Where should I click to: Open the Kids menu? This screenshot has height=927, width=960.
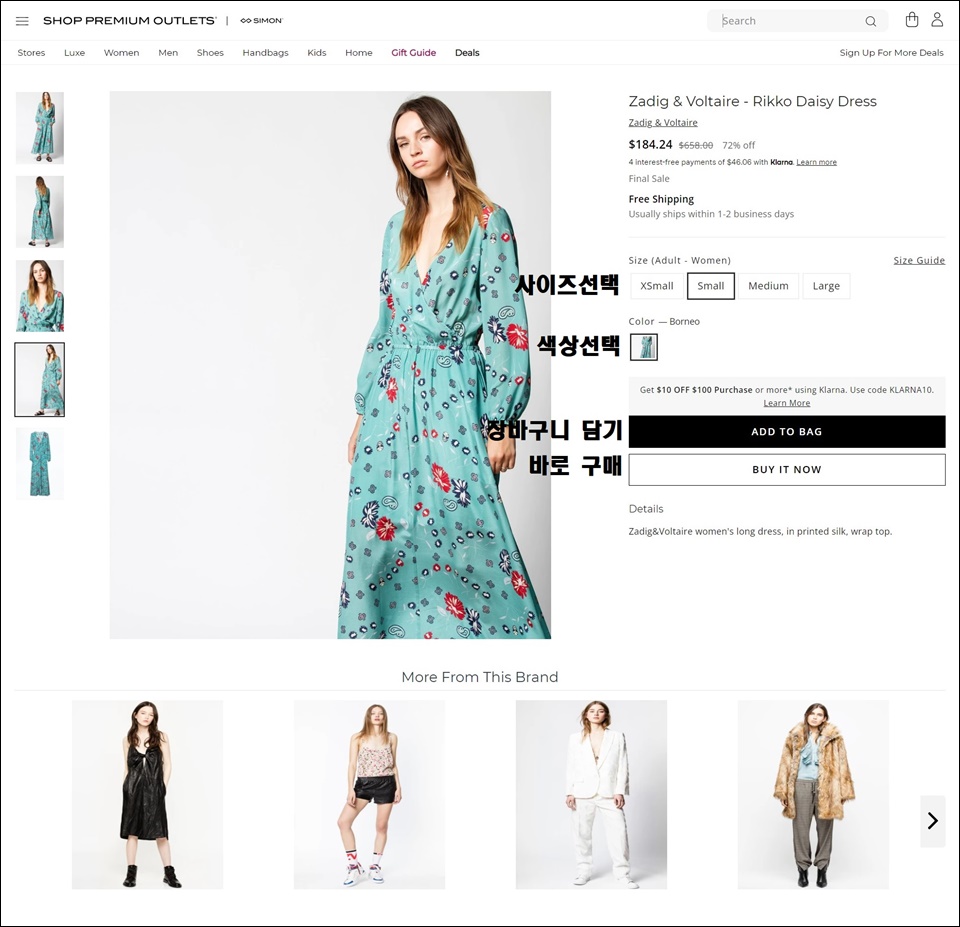(317, 53)
